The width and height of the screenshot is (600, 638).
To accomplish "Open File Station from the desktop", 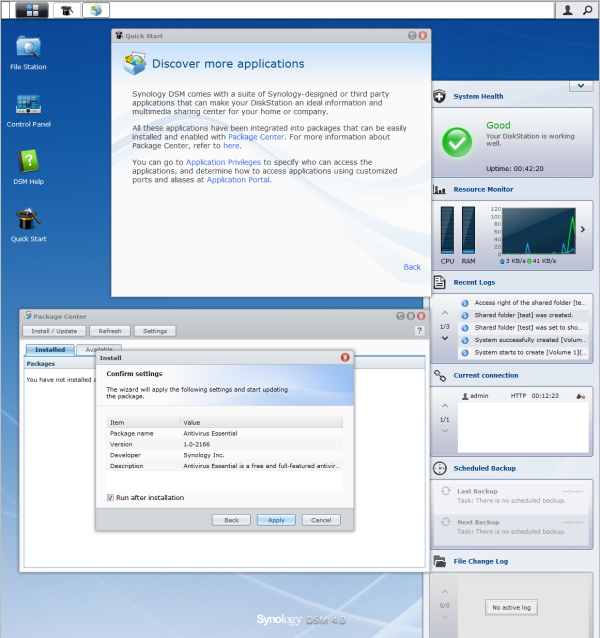I will tap(28, 49).
